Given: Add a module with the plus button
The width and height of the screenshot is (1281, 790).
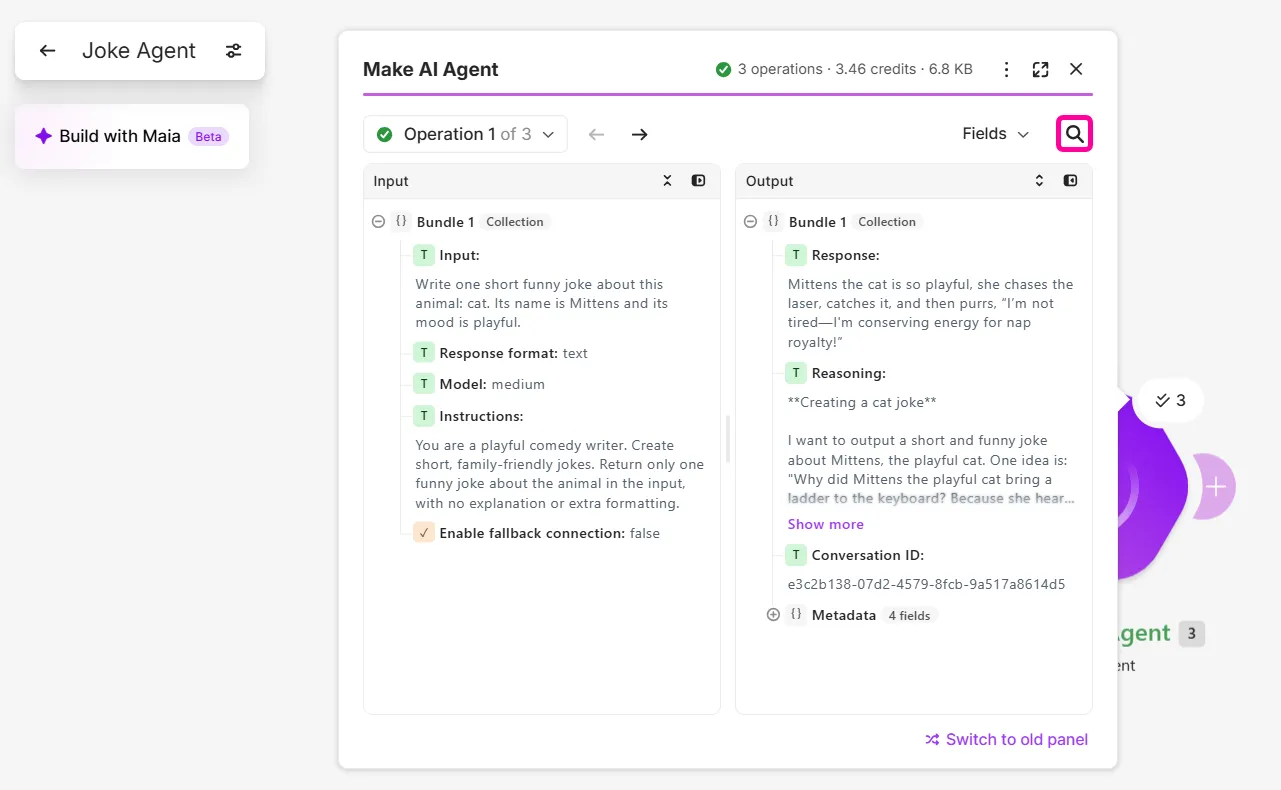Looking at the screenshot, I should click(1216, 487).
